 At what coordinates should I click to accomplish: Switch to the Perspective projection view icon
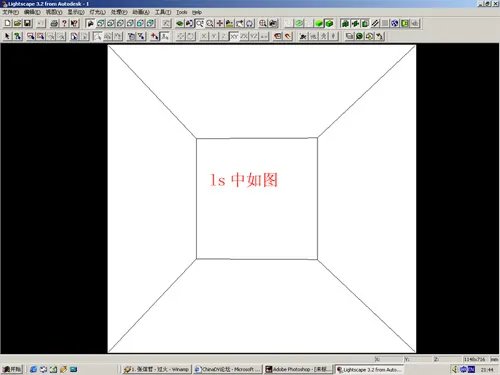90,23
